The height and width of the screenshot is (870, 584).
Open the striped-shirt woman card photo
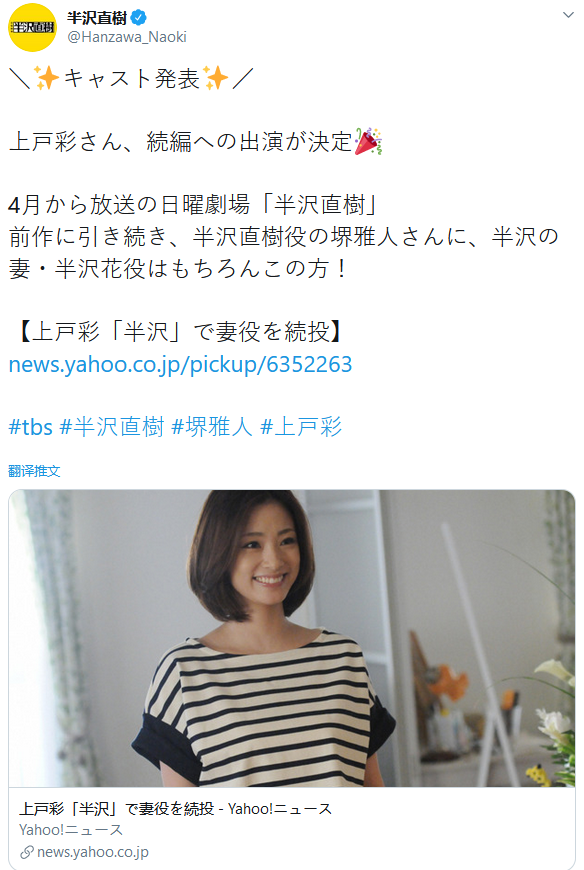click(x=292, y=638)
